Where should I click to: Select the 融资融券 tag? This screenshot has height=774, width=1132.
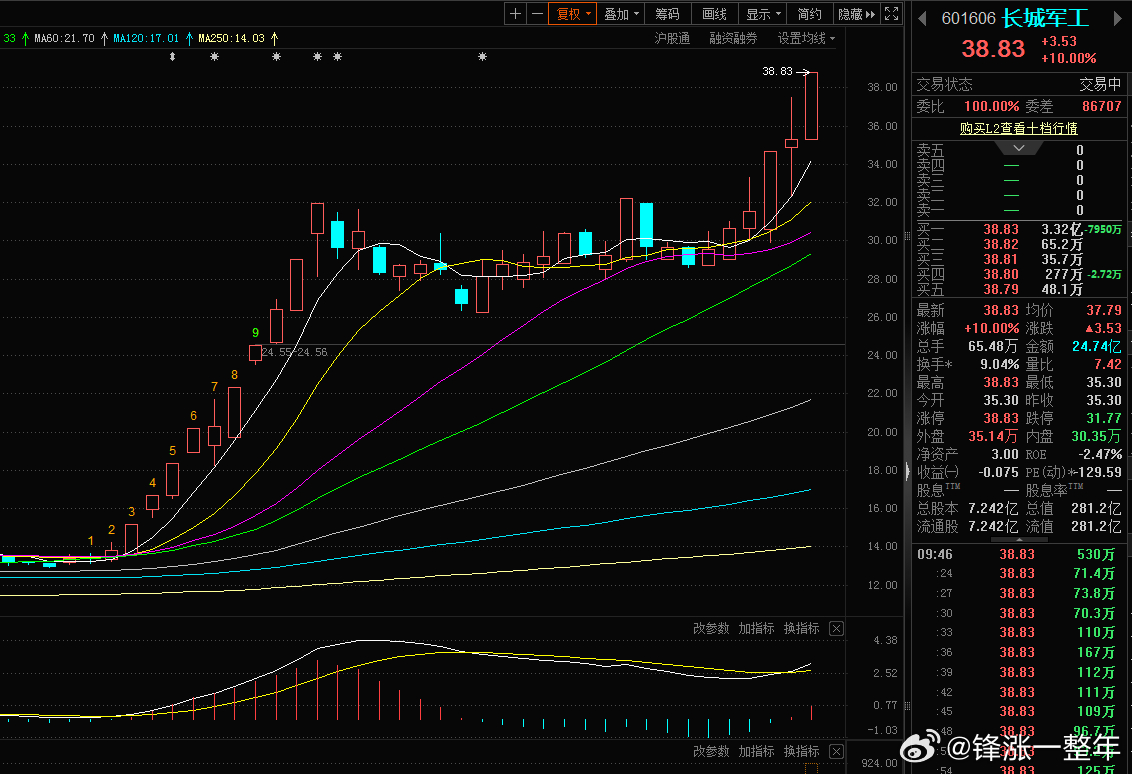click(733, 38)
